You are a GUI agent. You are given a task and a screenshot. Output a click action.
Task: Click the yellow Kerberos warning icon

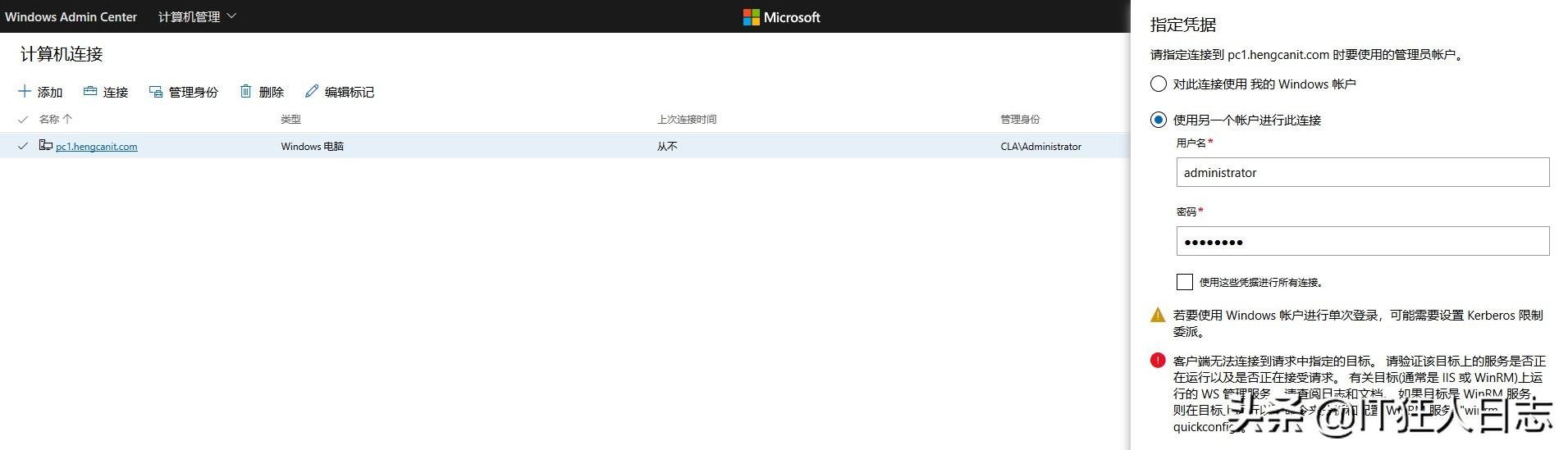click(1158, 315)
